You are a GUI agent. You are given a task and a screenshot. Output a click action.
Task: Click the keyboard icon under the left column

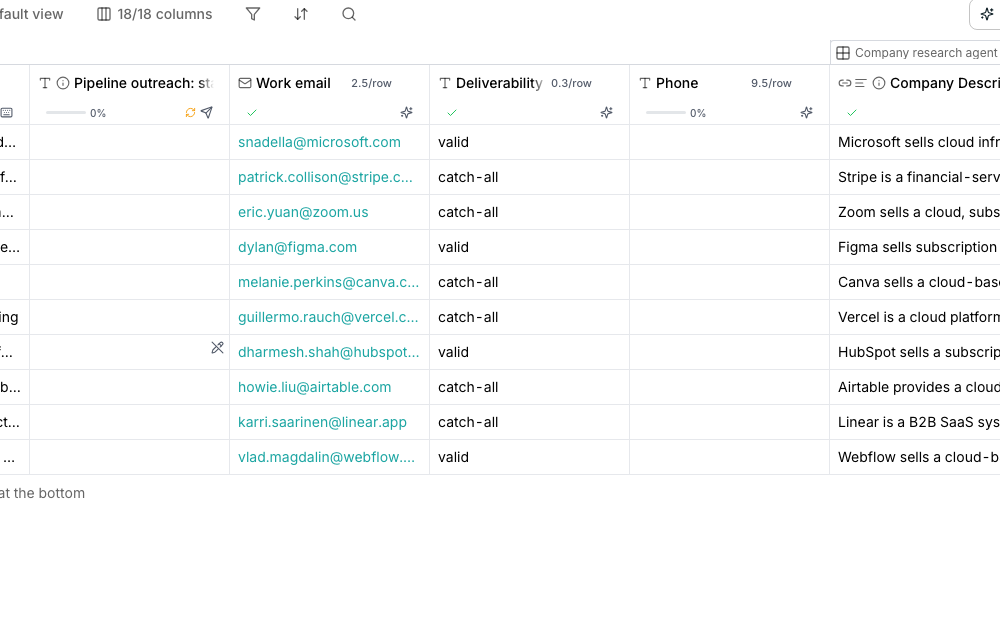coord(6,113)
